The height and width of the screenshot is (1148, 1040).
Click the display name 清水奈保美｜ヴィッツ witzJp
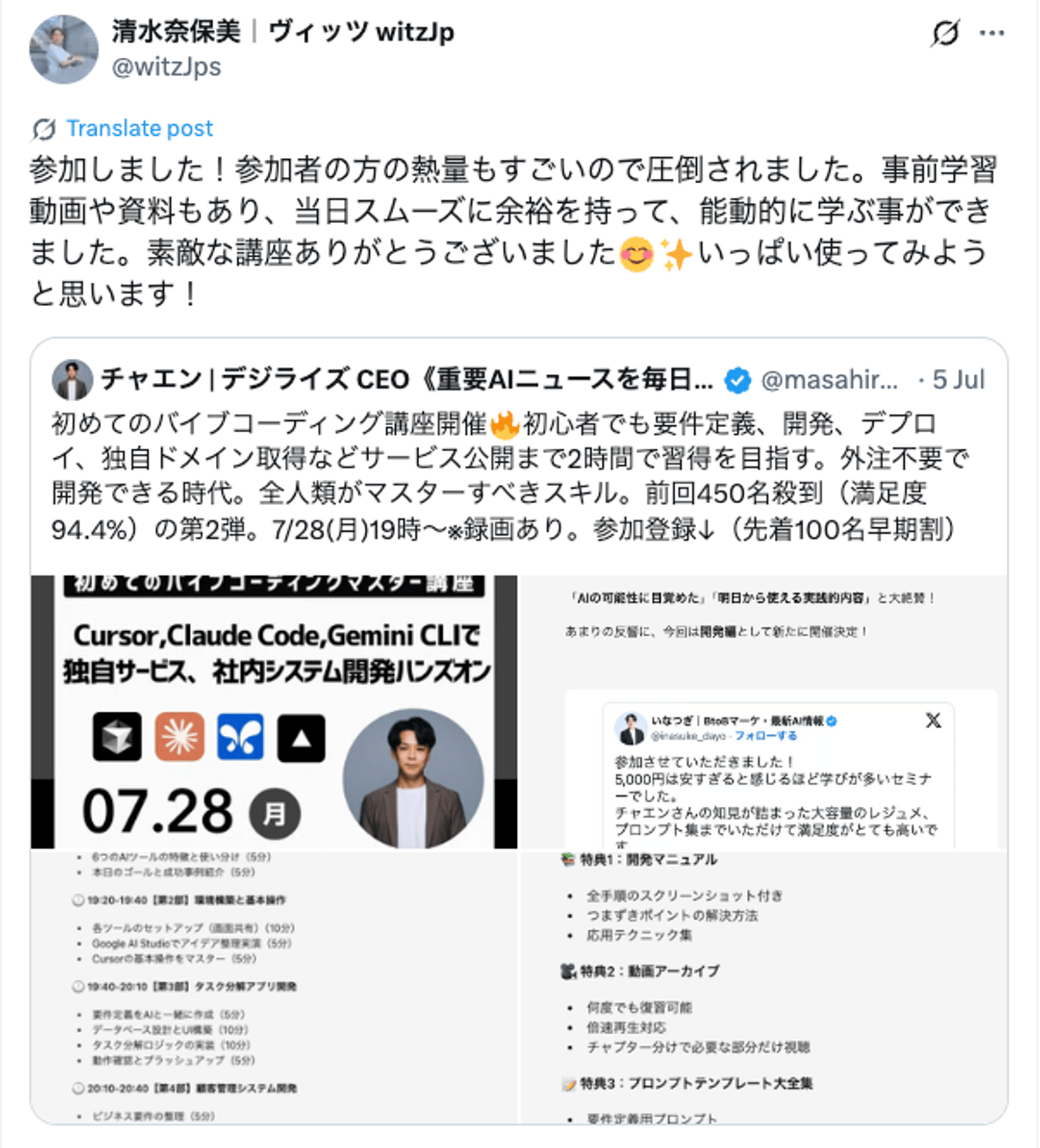click(x=283, y=31)
